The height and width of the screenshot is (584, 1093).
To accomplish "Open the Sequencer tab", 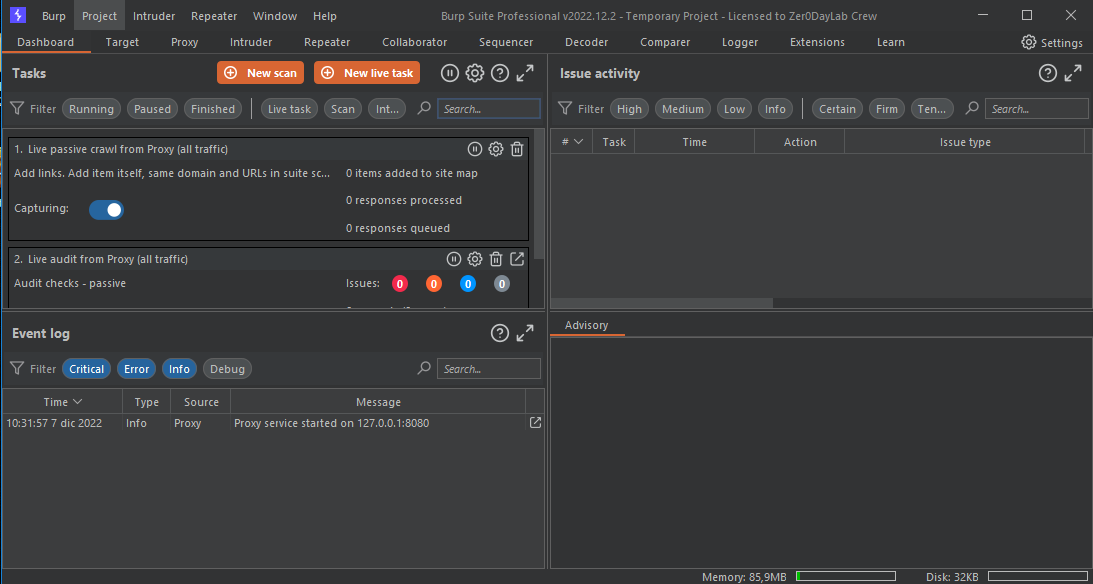I will click(506, 43).
